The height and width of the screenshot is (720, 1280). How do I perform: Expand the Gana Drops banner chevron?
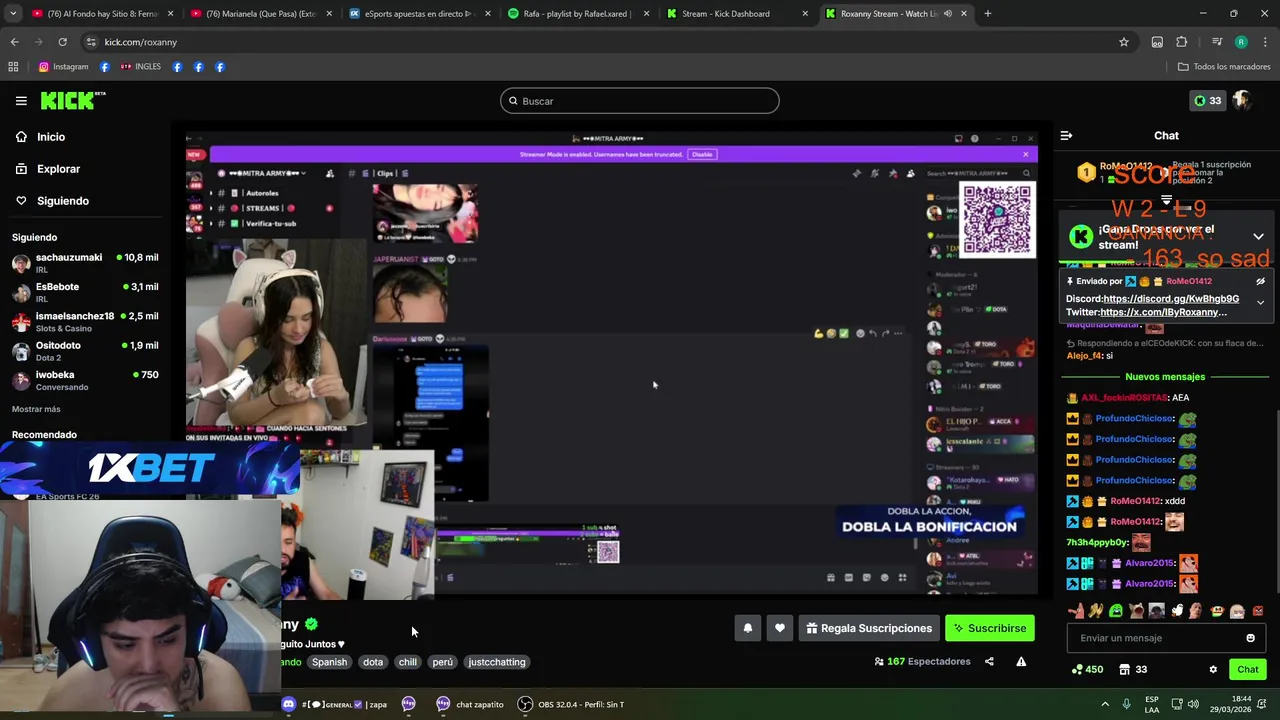click(x=1258, y=237)
